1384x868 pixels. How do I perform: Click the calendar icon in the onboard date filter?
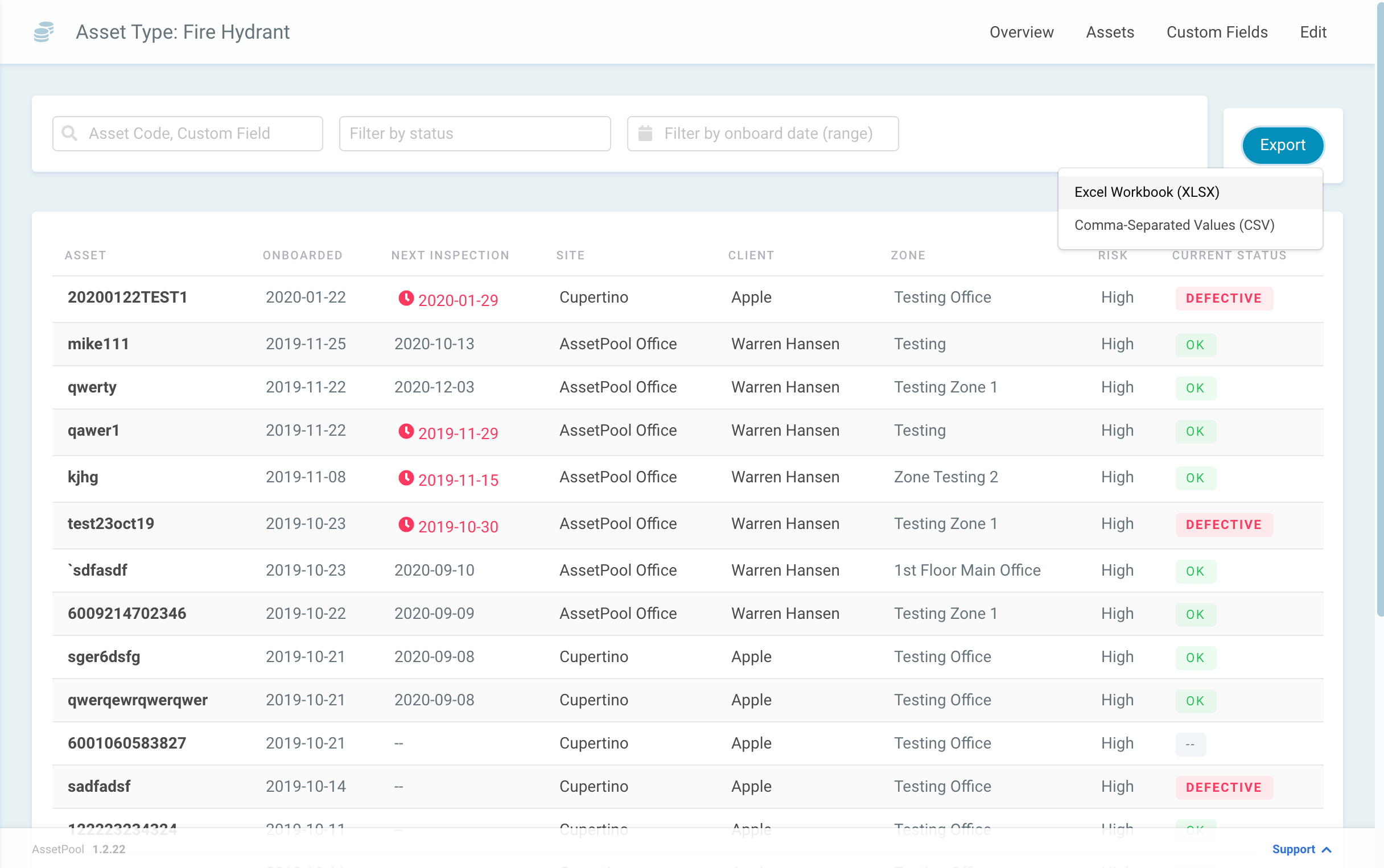tap(645, 133)
